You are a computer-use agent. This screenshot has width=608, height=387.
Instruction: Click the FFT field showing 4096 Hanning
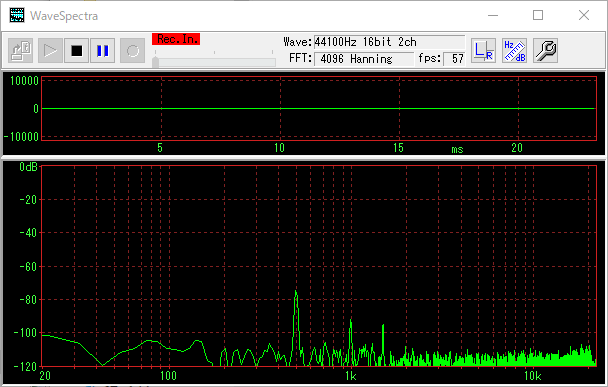[364, 59]
